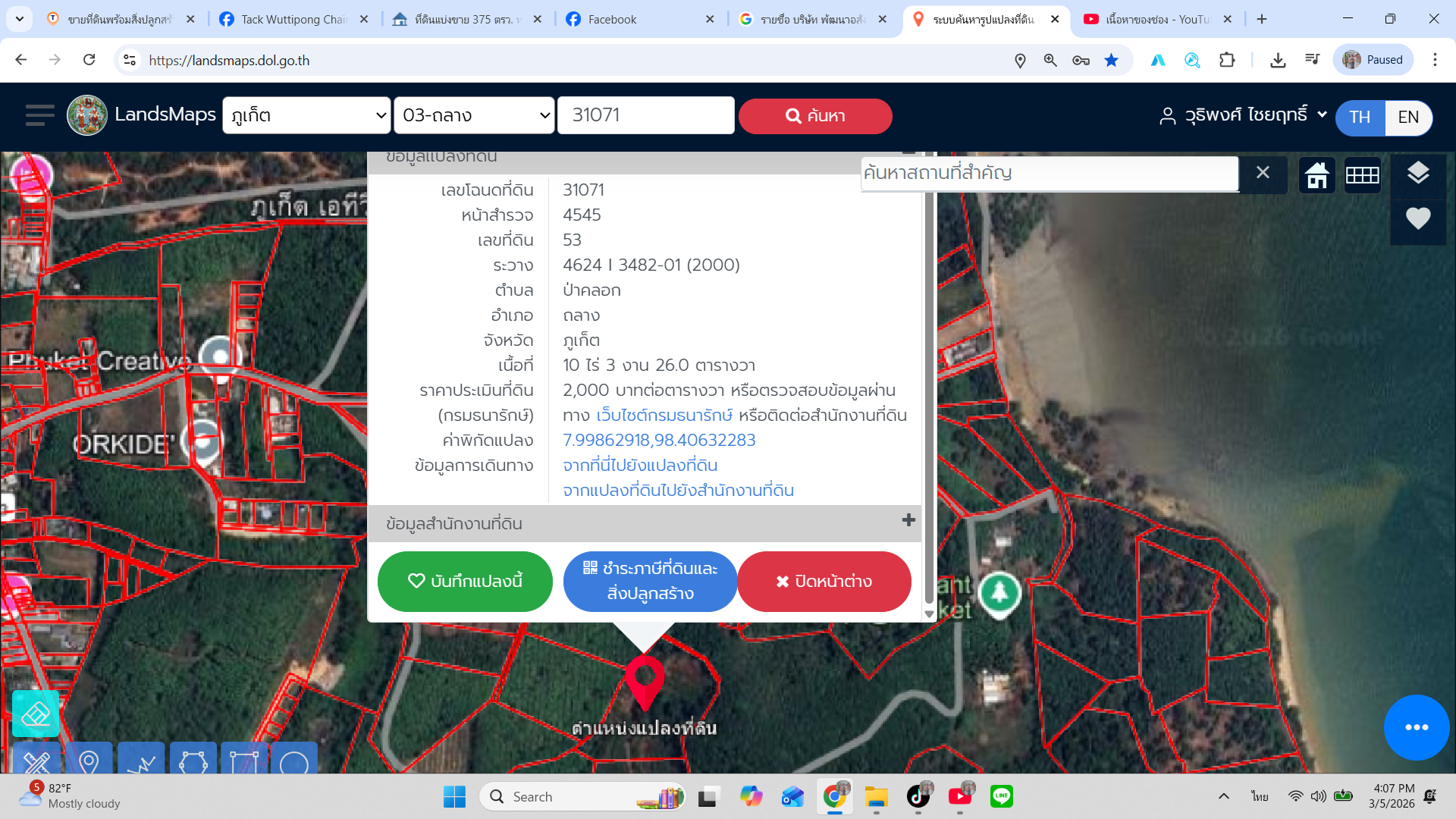Switch language to EN

click(1408, 118)
